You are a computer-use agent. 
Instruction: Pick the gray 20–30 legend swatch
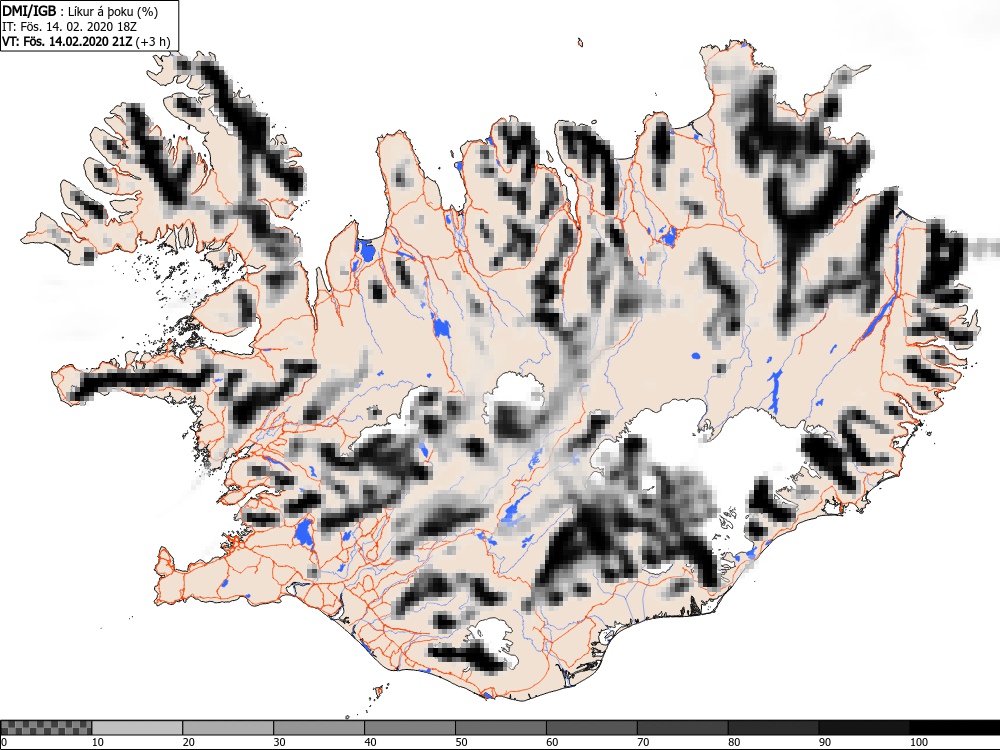(228, 728)
